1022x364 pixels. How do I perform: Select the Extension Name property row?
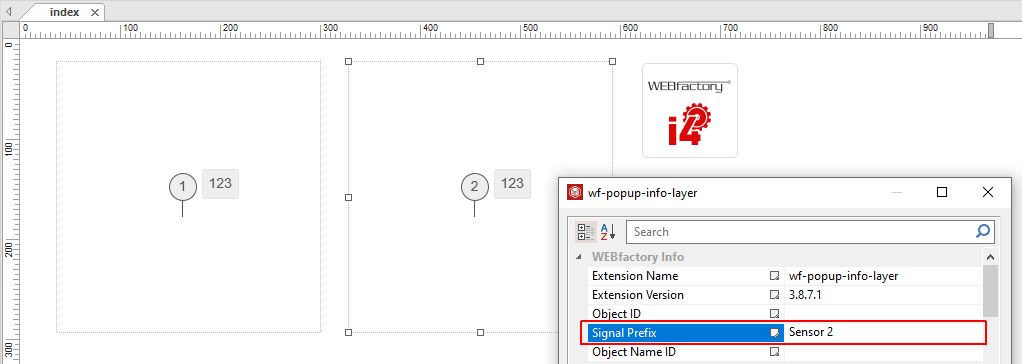pyautogui.click(x=786, y=276)
